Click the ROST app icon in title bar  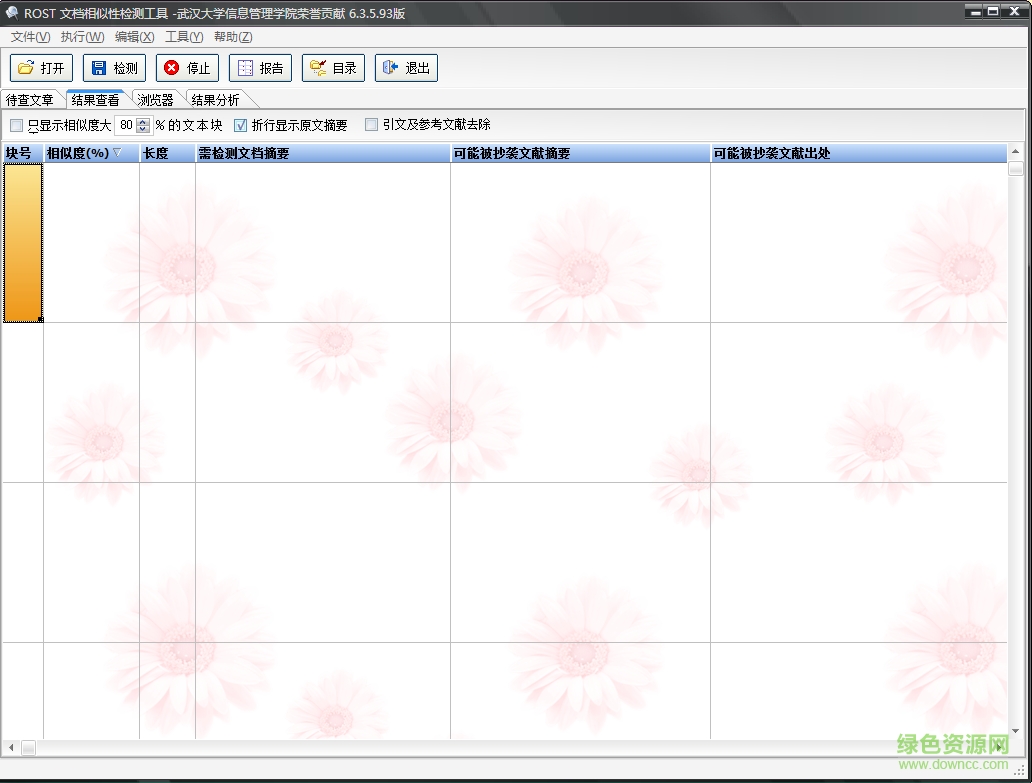pos(12,13)
